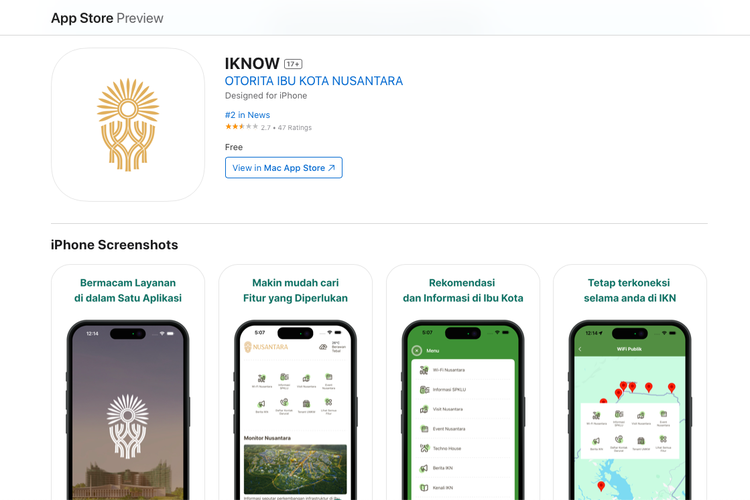Open the fourth screenshot Tetap terkoneksi
The width and height of the screenshot is (750, 500).
630,383
